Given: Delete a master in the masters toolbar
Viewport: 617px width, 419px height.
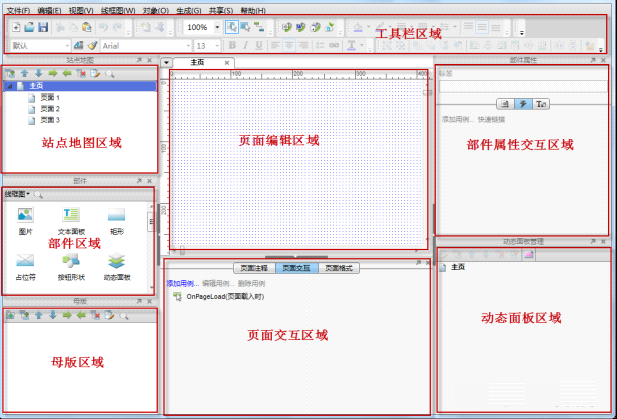Looking at the screenshot, I should [95, 316].
